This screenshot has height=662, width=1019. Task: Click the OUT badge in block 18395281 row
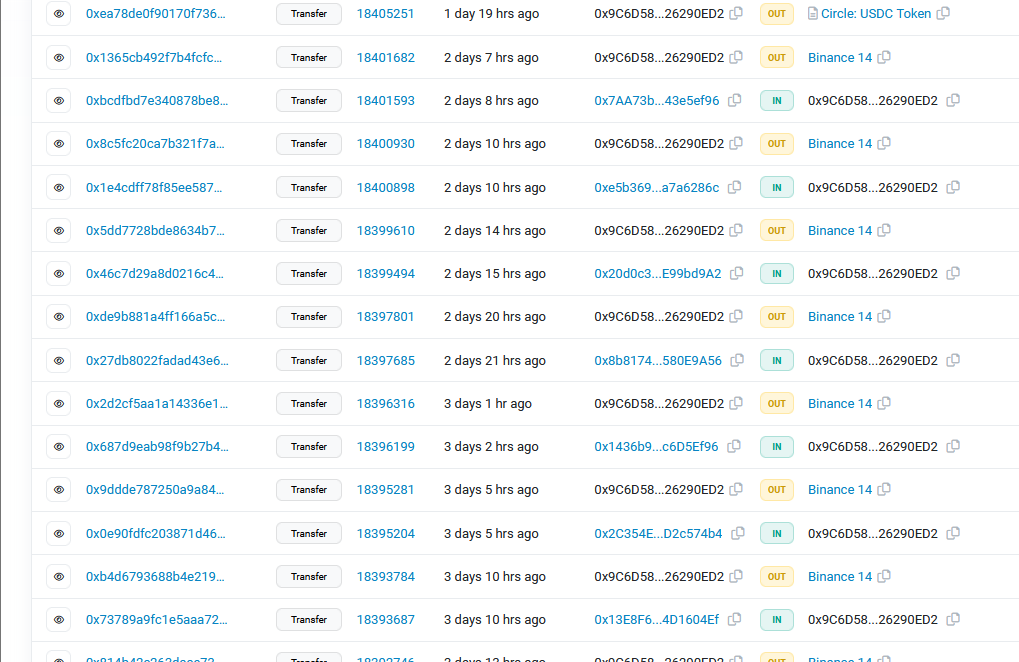pyautogui.click(x=777, y=490)
